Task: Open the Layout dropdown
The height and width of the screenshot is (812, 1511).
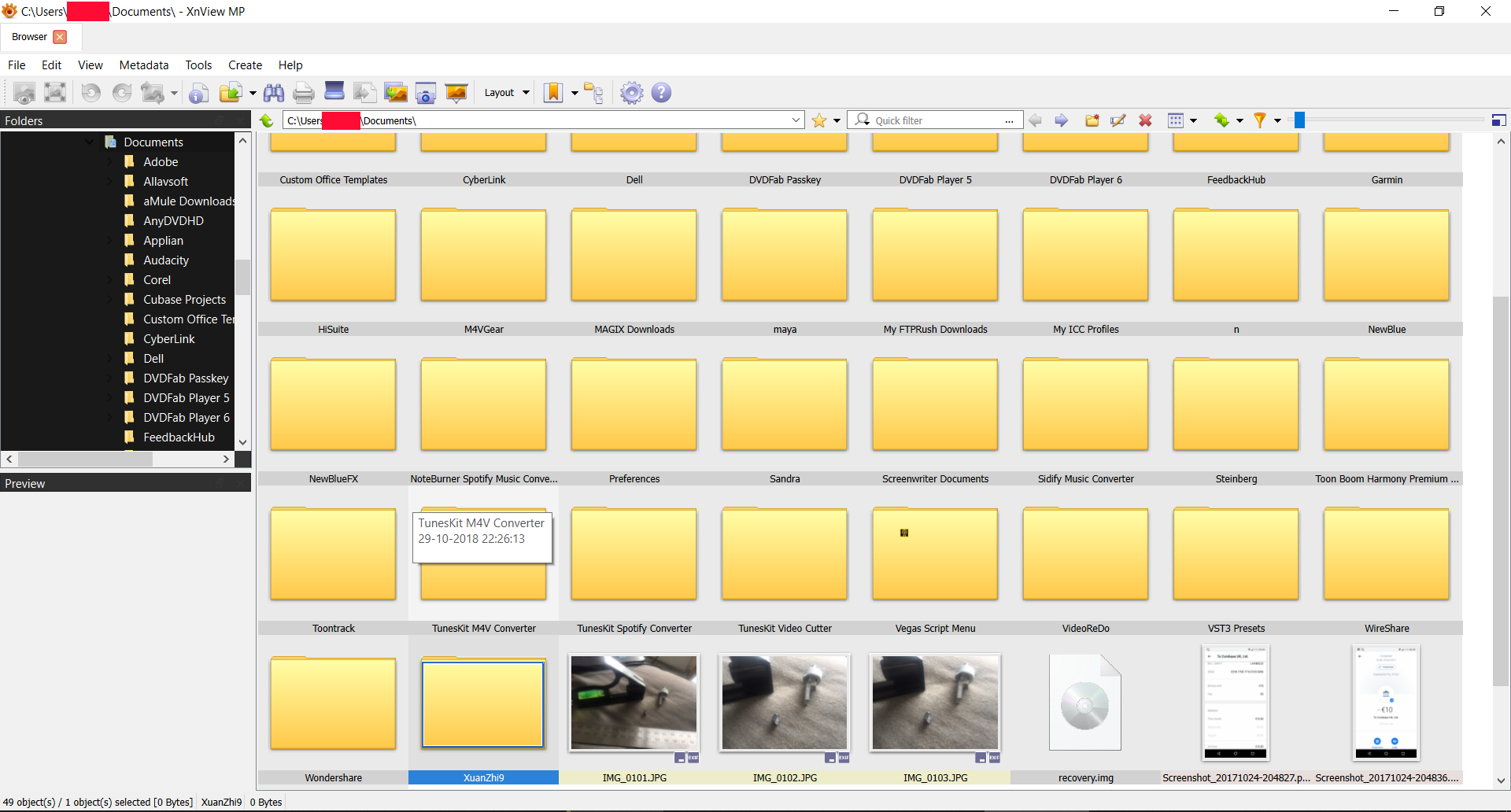Action: 507,93
